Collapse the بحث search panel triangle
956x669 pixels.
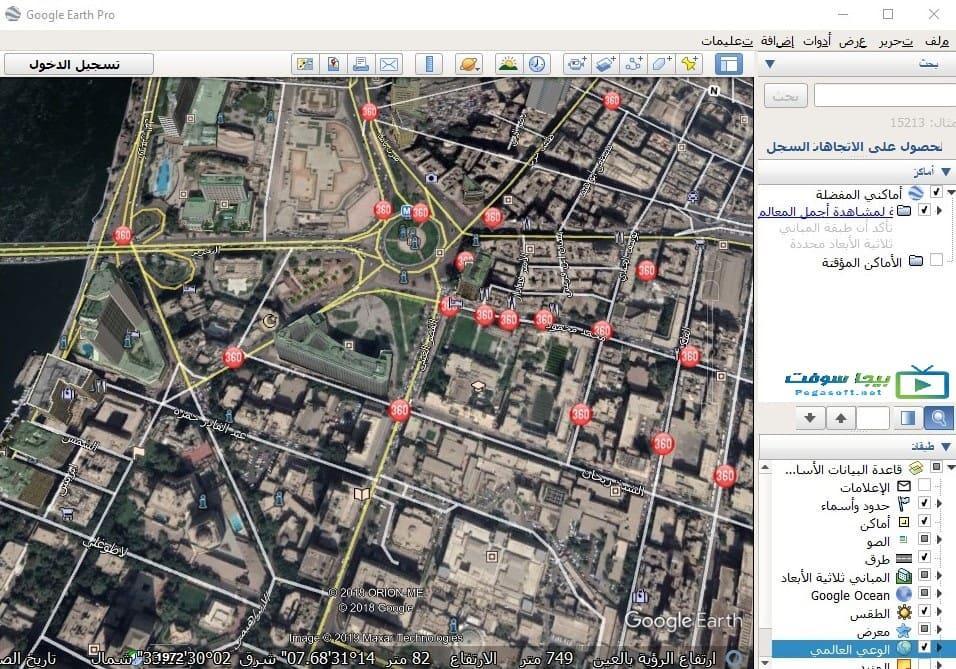(770, 64)
